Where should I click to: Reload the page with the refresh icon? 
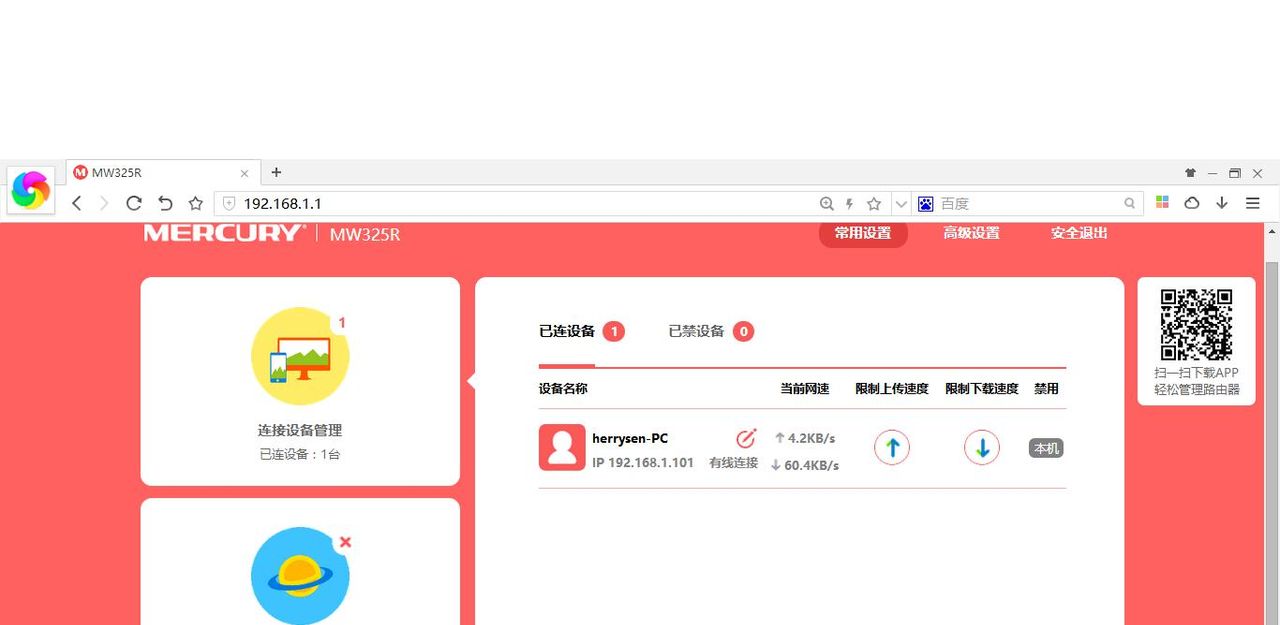coord(134,203)
